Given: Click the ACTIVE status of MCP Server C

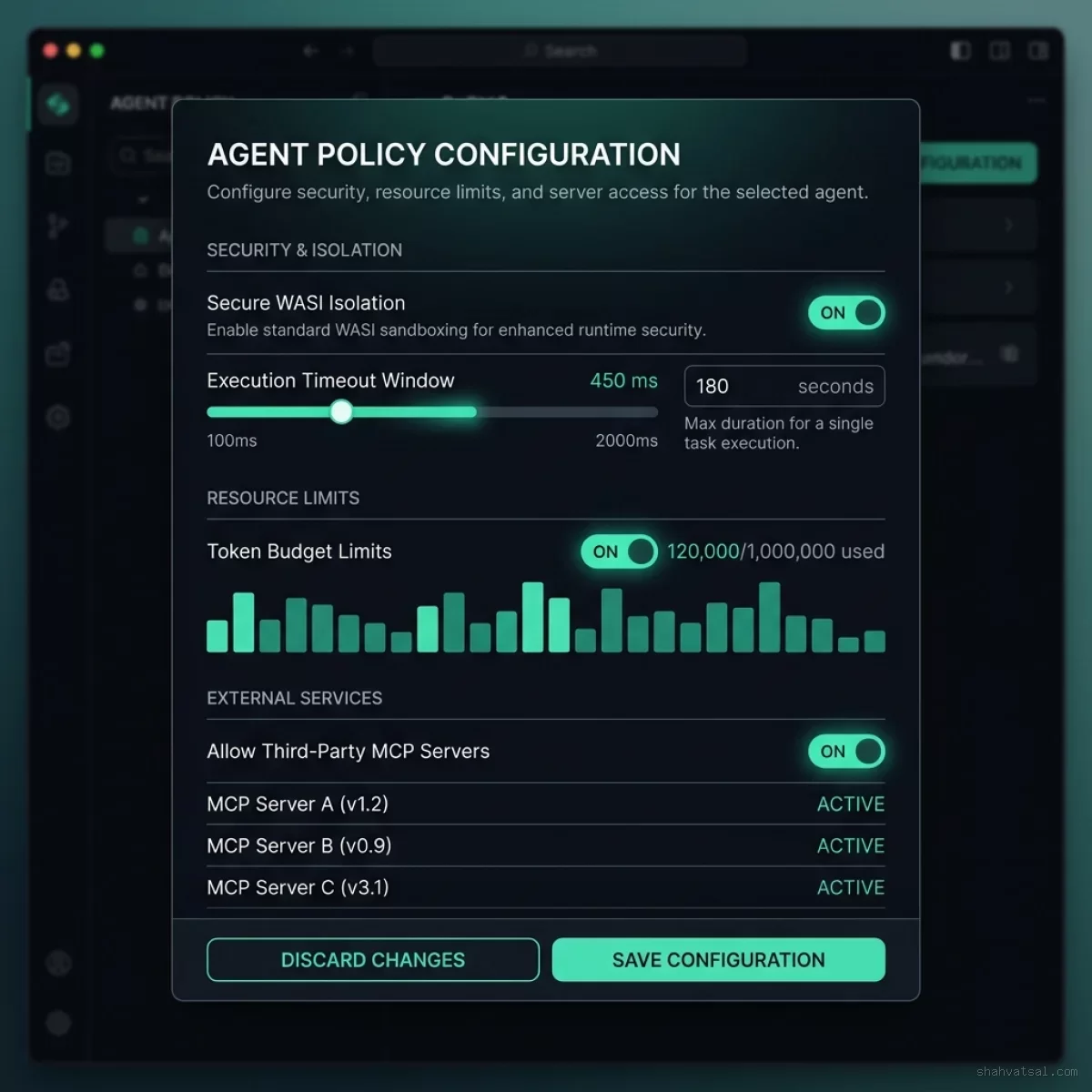Looking at the screenshot, I should [x=851, y=888].
